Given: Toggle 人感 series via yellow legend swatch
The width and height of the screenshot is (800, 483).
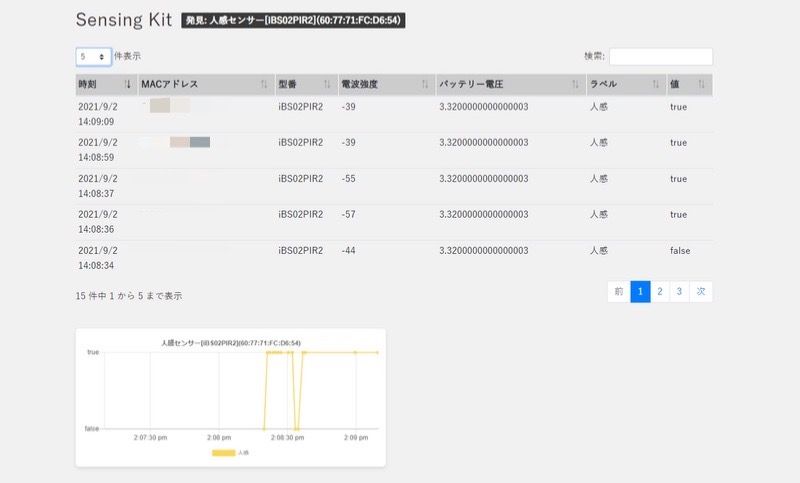Looking at the screenshot, I should tap(223, 453).
